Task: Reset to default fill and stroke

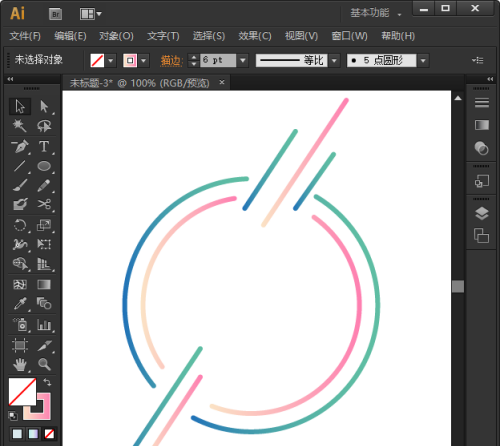Action: tap(13, 416)
